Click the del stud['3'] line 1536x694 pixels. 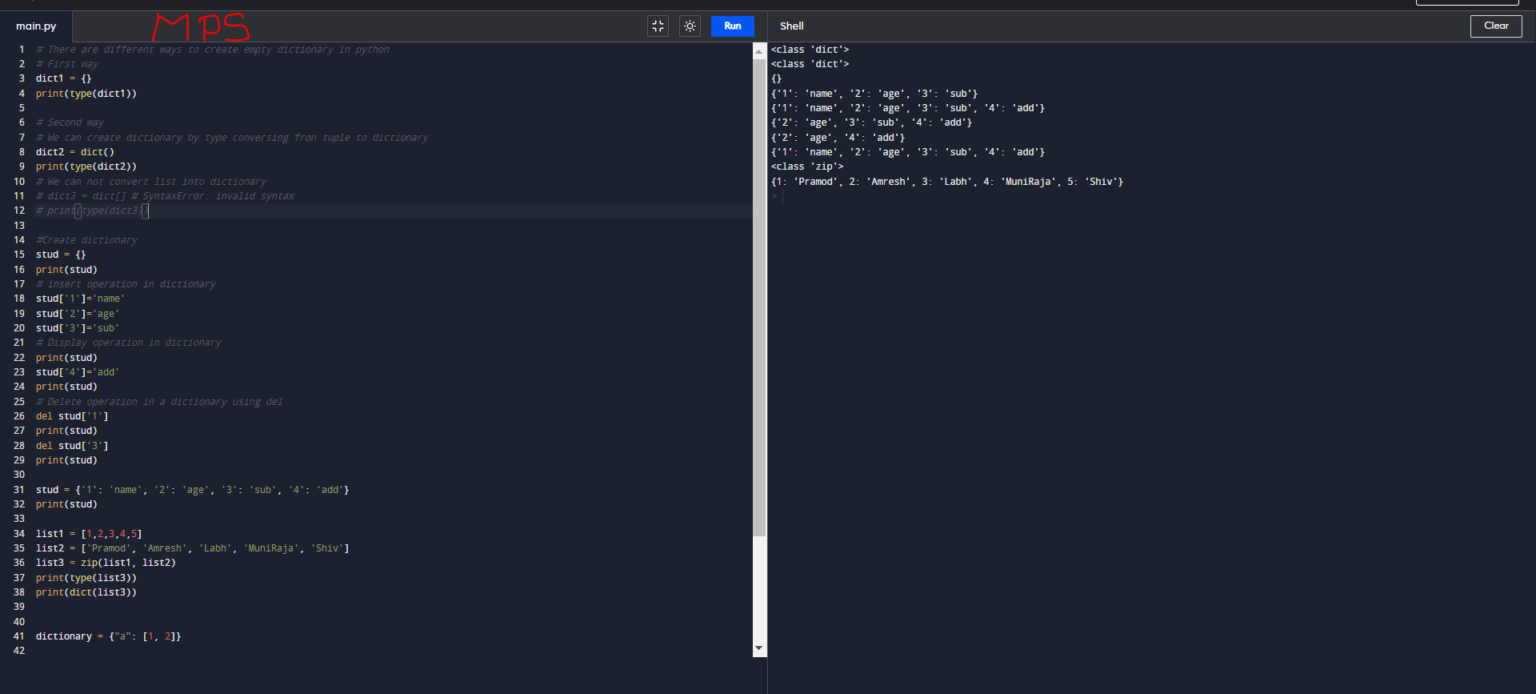(72, 446)
